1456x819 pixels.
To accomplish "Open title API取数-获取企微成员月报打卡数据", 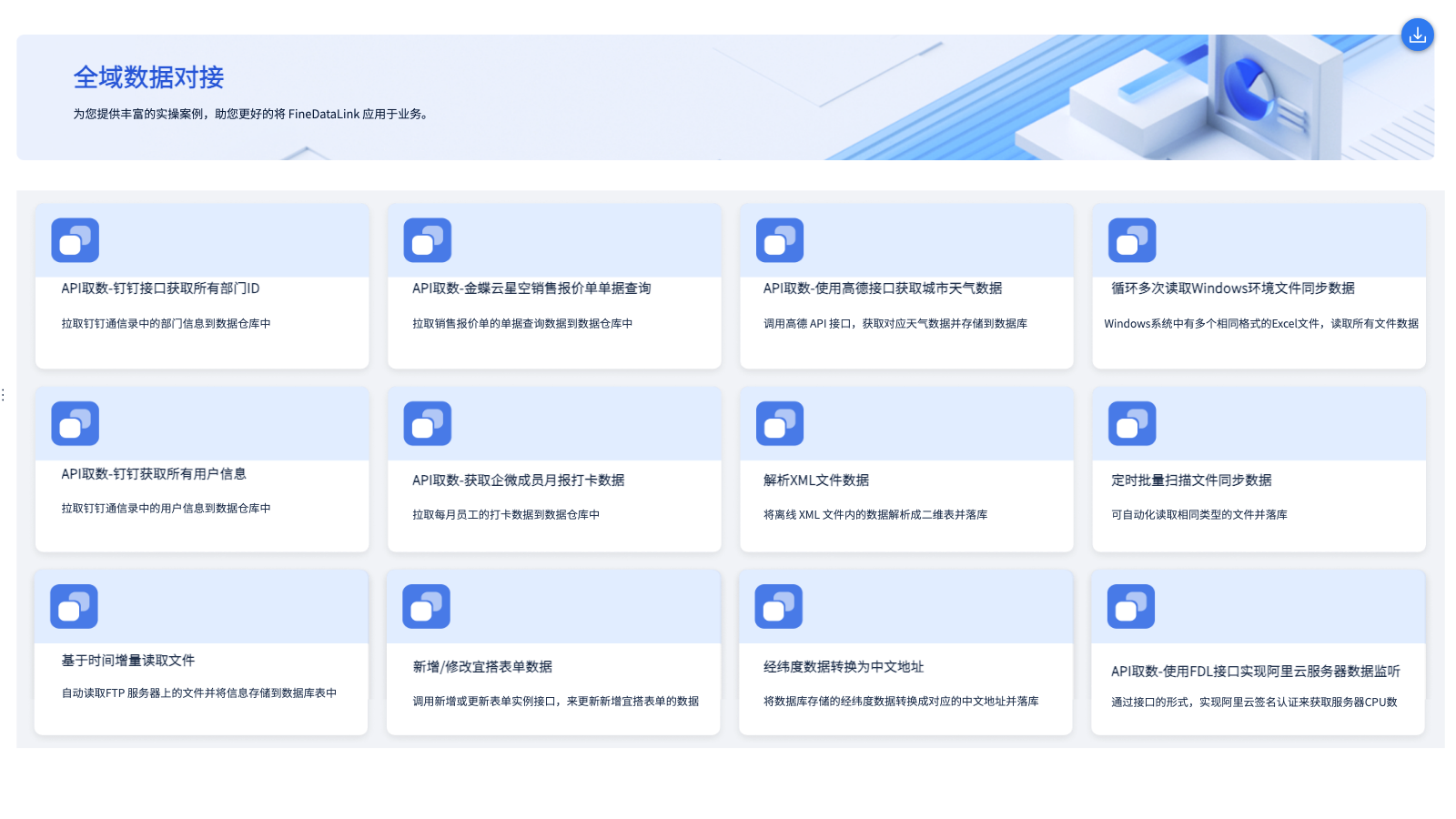I will point(519,480).
